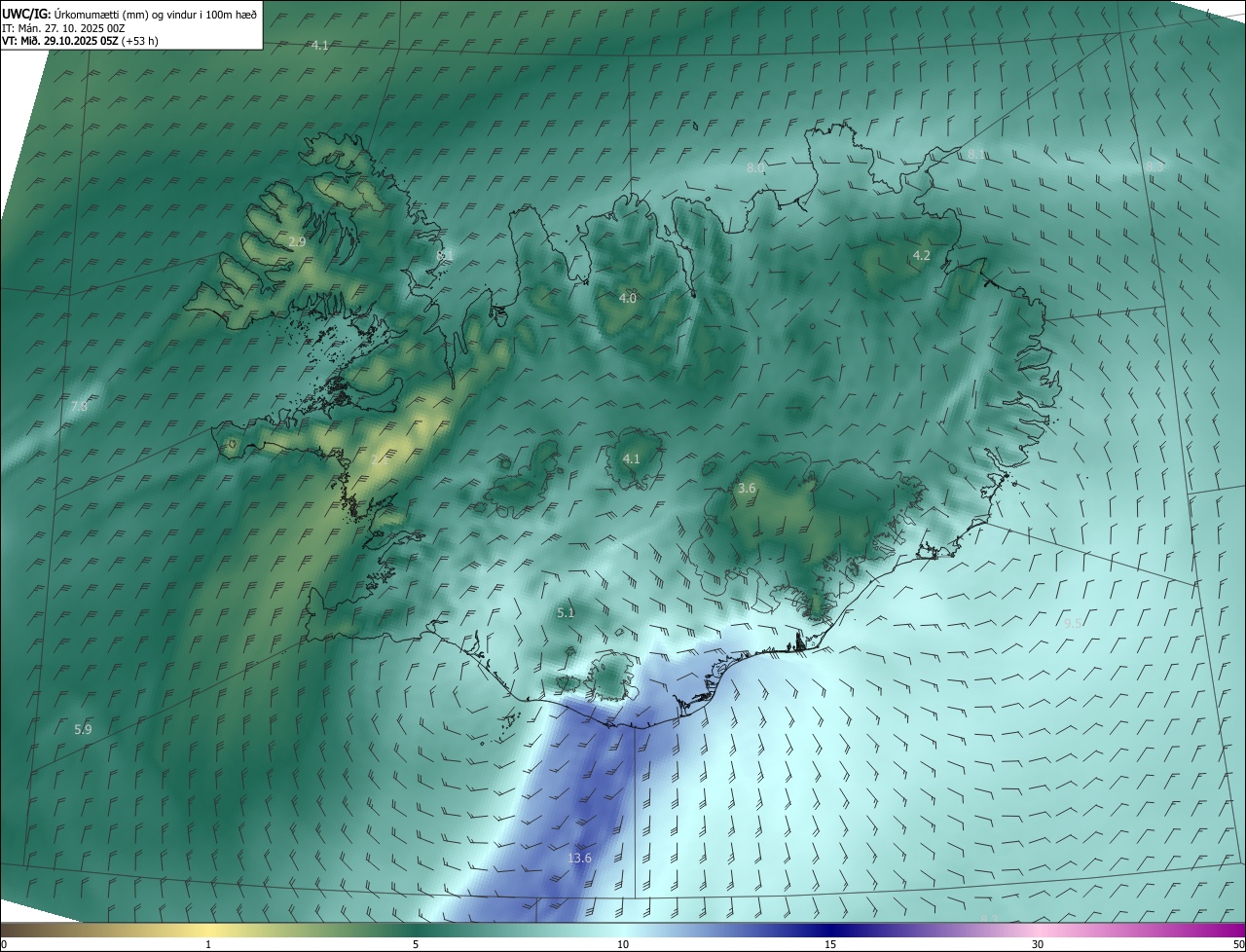Select the 5.1 value in south Iceland
Image resolution: width=1246 pixels, height=952 pixels.
click(566, 612)
